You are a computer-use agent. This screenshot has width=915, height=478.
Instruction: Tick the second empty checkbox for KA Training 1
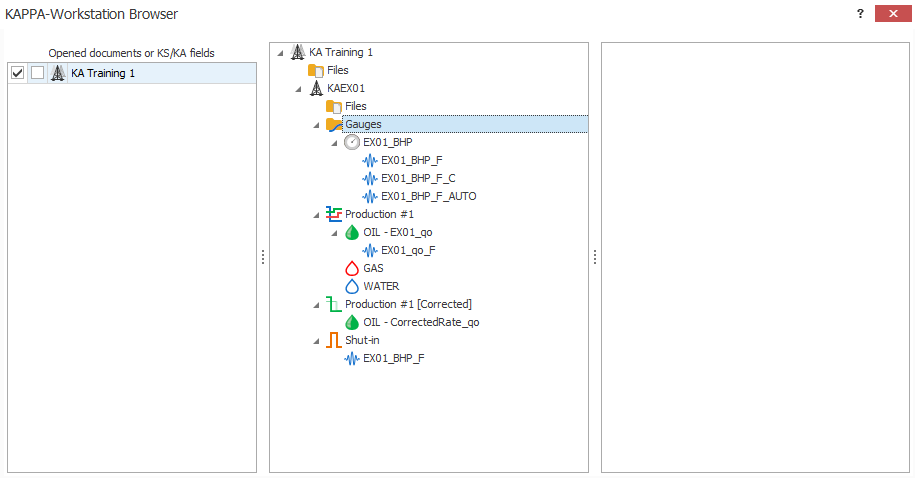(x=37, y=73)
